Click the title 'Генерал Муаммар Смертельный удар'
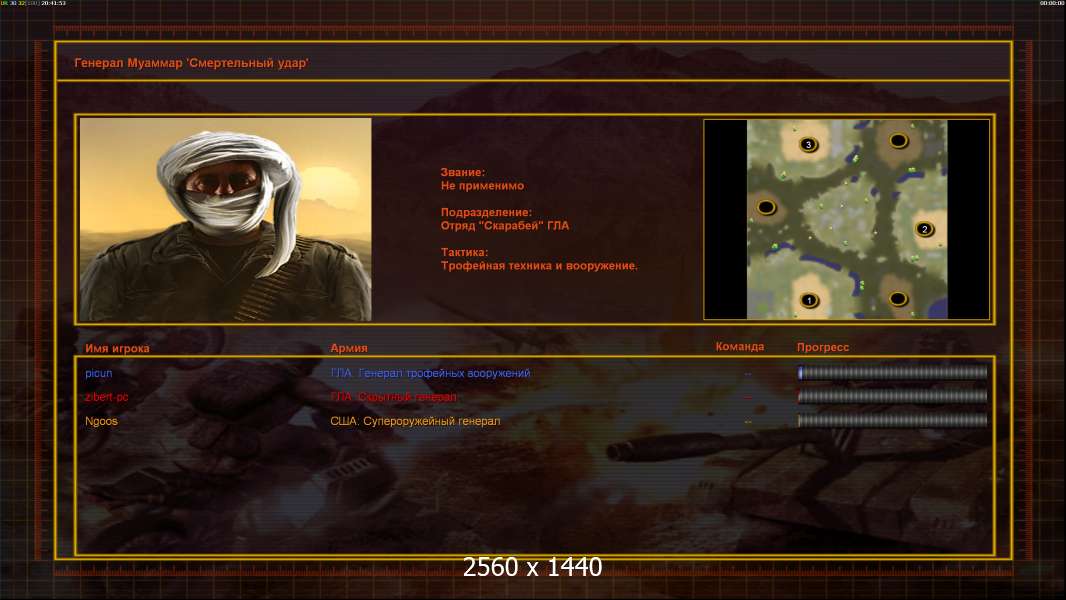 pyautogui.click(x=191, y=63)
